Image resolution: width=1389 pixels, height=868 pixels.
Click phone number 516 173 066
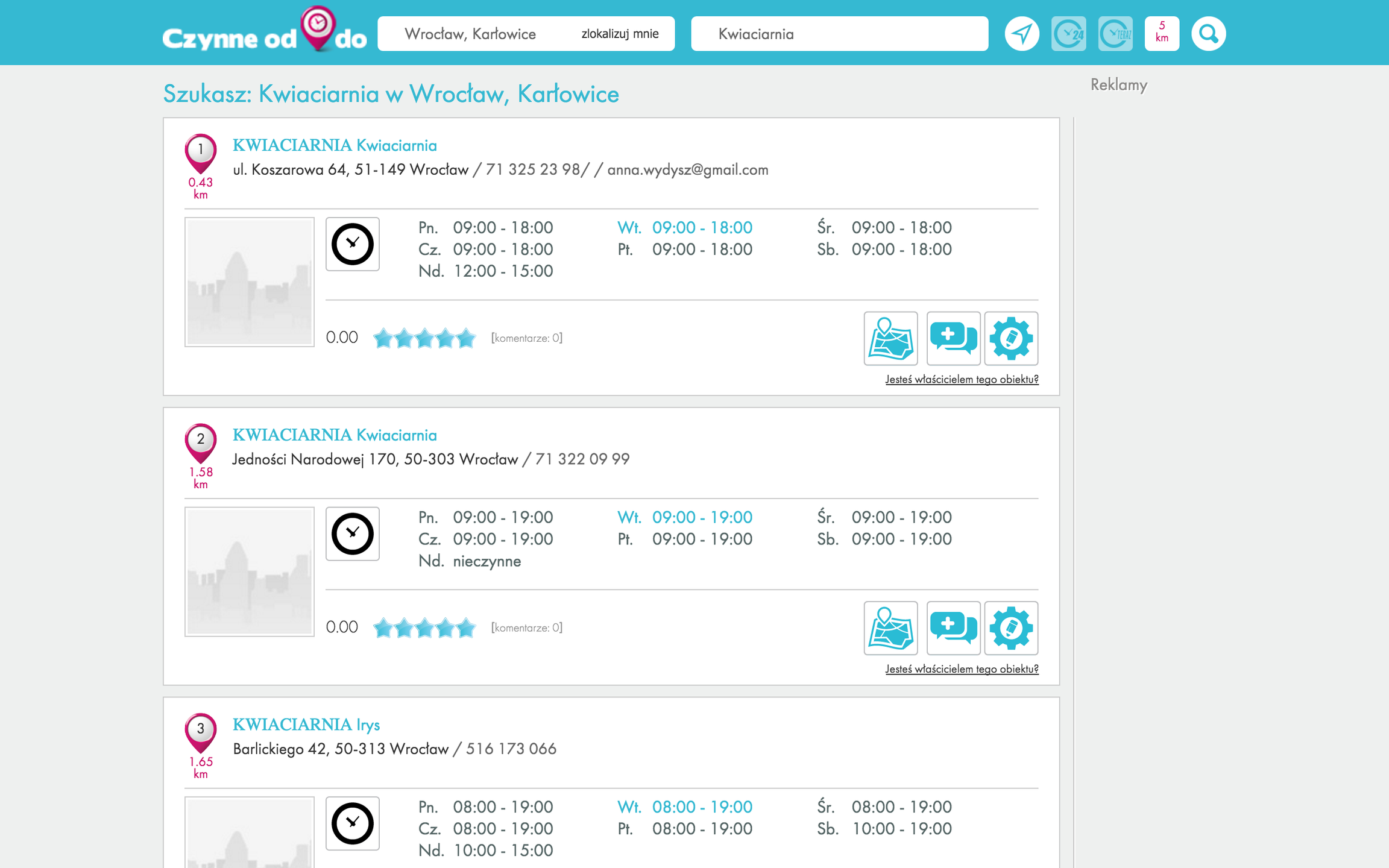point(511,749)
